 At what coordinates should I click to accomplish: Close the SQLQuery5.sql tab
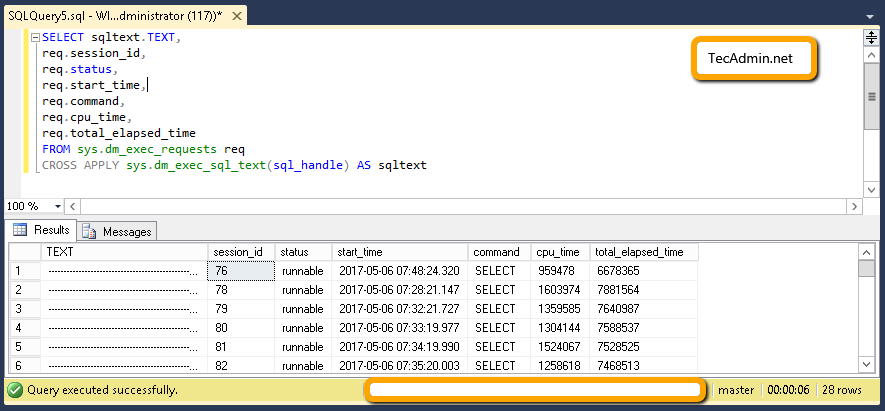pyautogui.click(x=236, y=16)
